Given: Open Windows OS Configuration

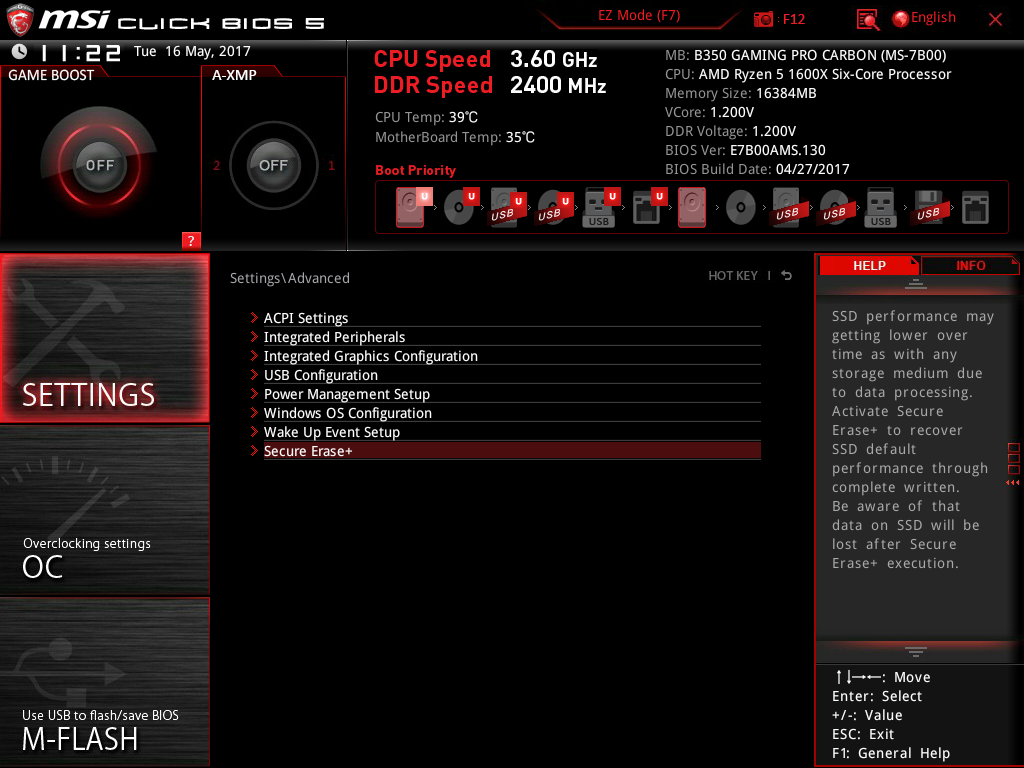Looking at the screenshot, I should [505, 413].
